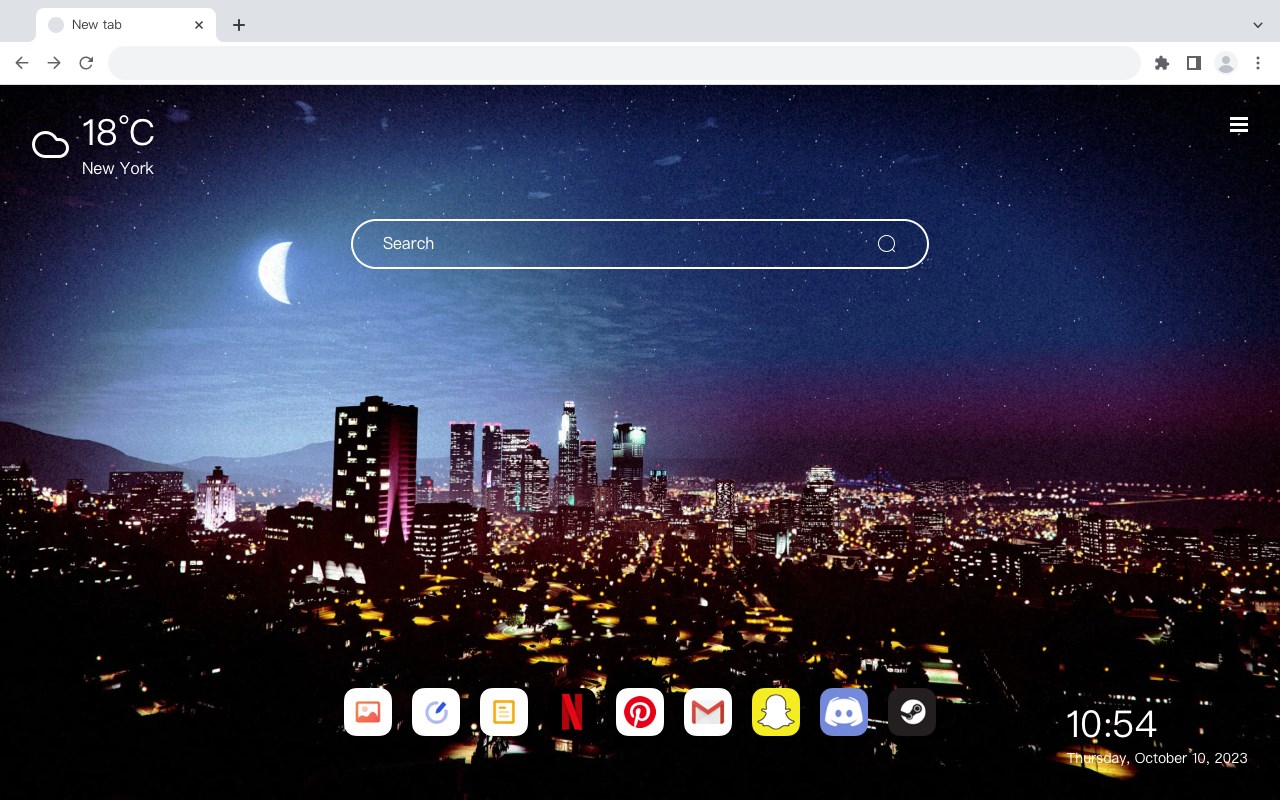The image size is (1280, 800).
Task: Launch Netflix from the shortcut dock
Action: 572,712
